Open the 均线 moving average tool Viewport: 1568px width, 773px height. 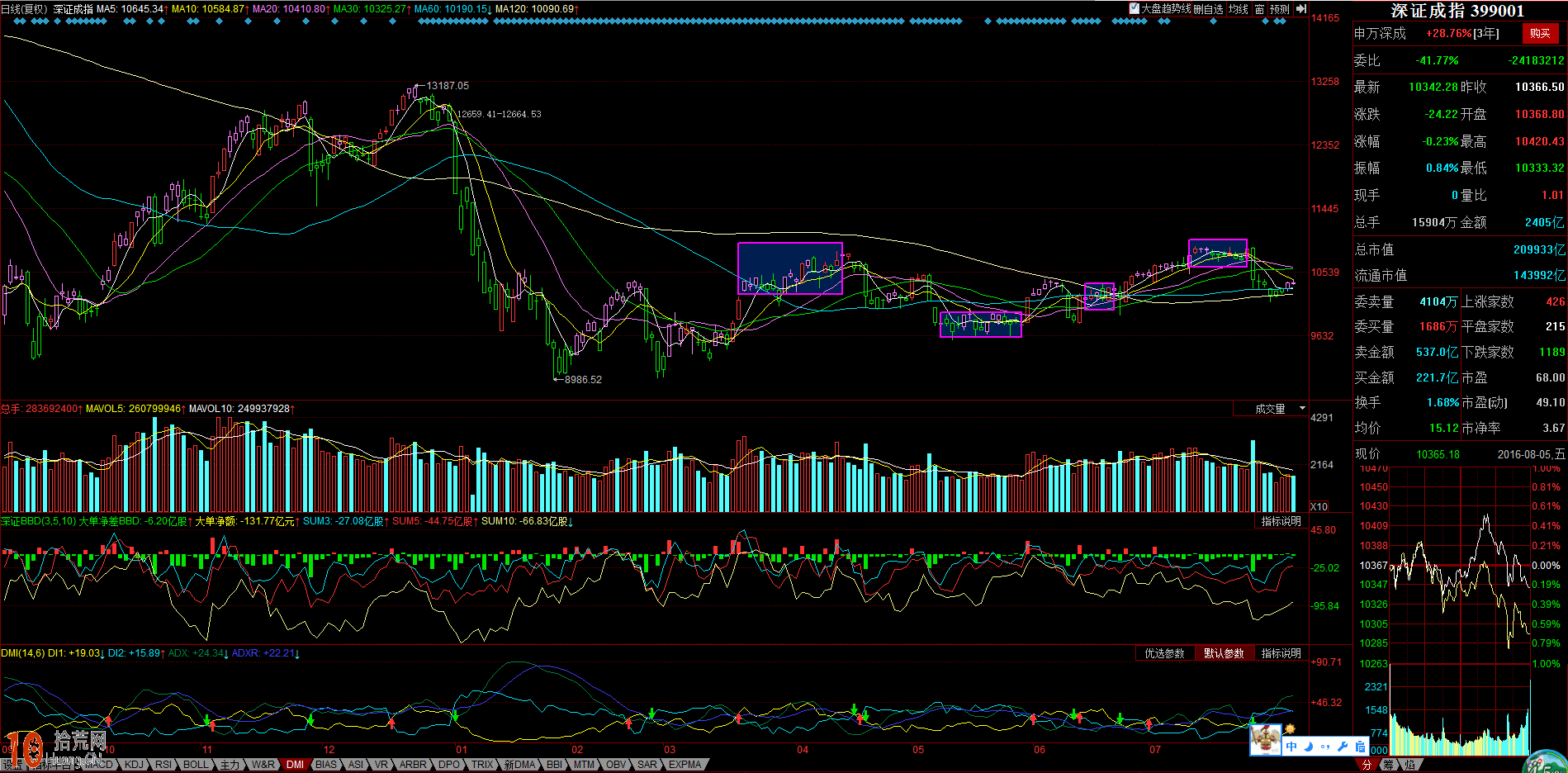coord(1238,9)
